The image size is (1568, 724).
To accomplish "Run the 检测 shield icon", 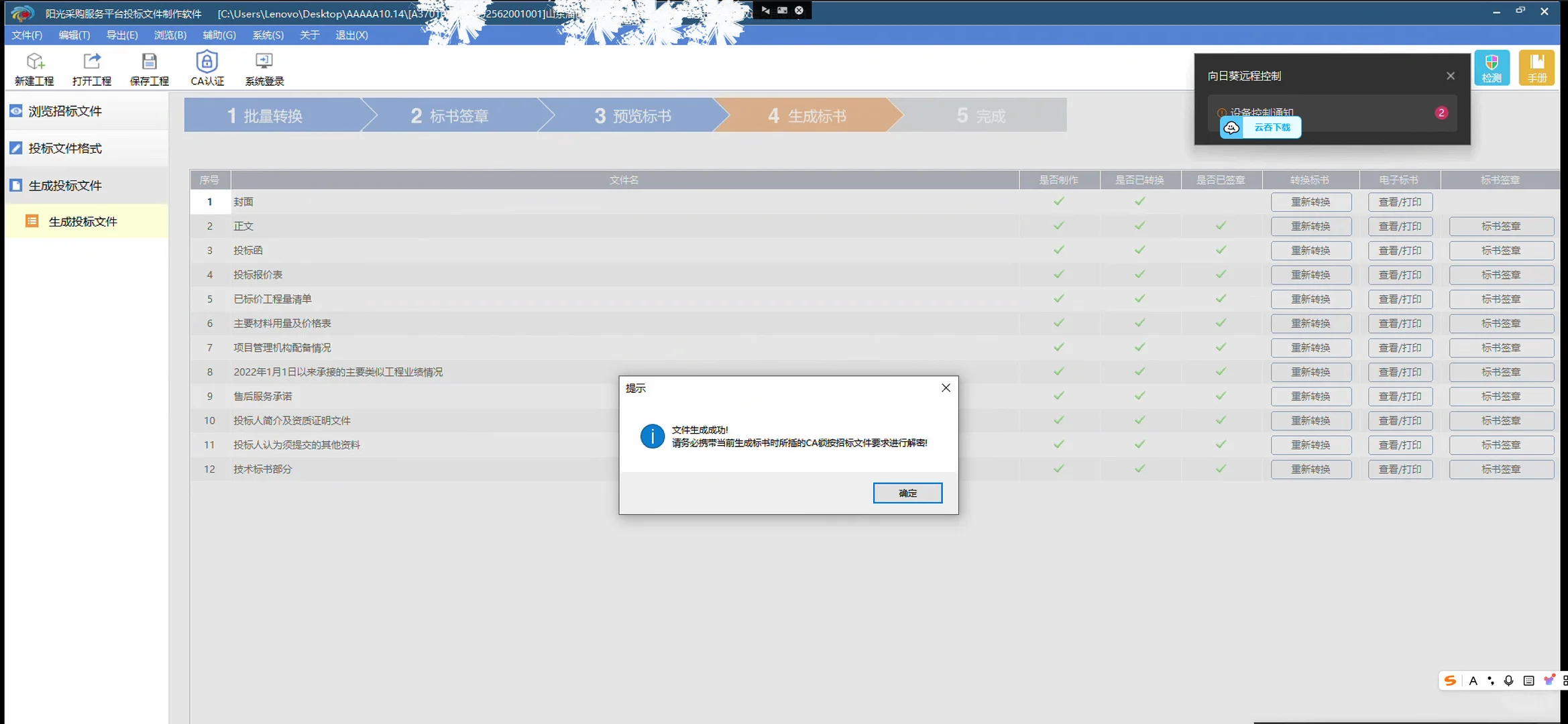I will click(1492, 67).
